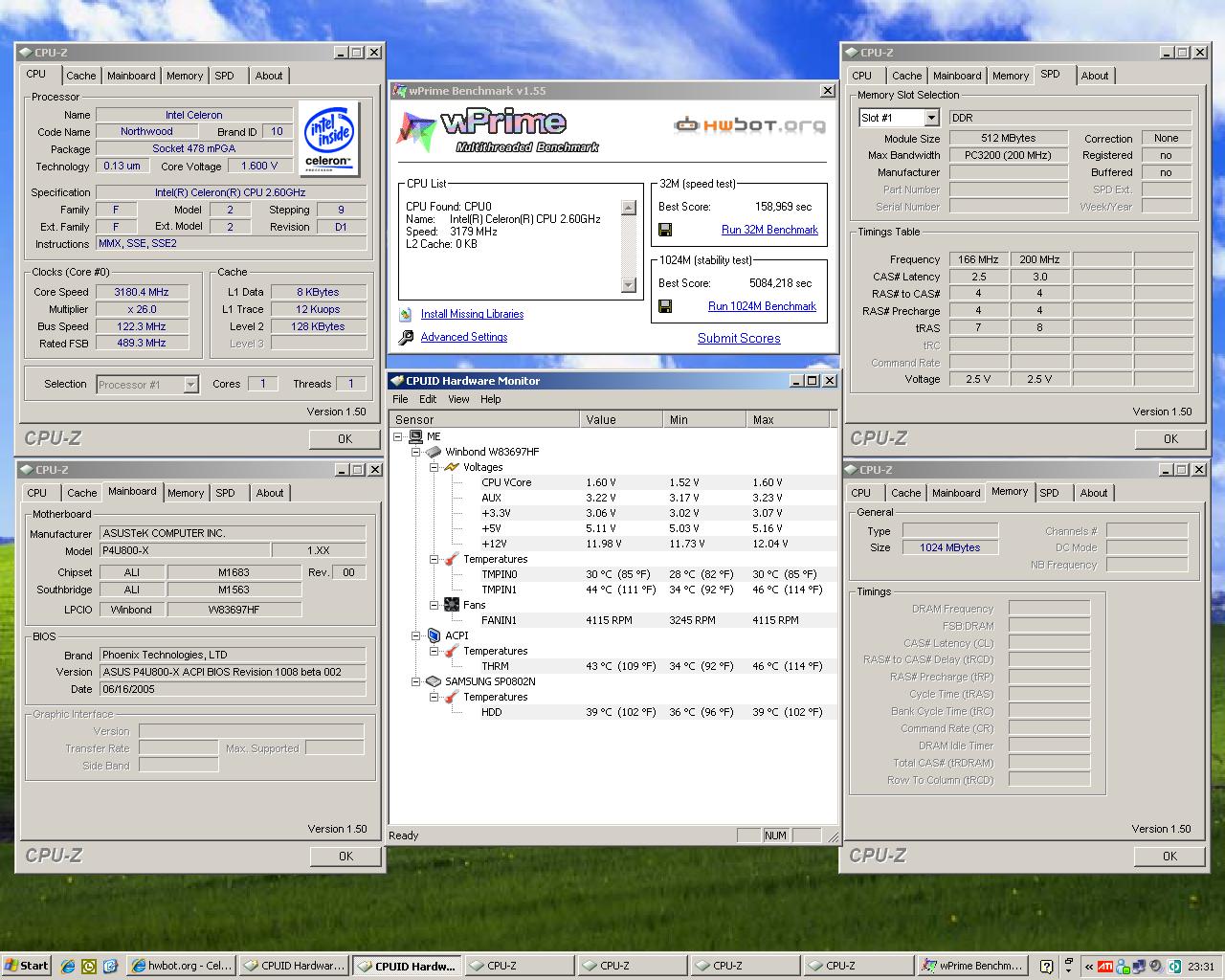
Task: Click the ME computer icon in Hardware Monitor
Action: 415,436
